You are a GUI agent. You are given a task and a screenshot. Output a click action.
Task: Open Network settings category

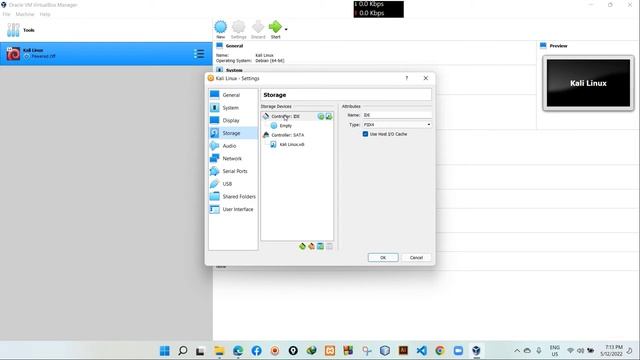233,158
